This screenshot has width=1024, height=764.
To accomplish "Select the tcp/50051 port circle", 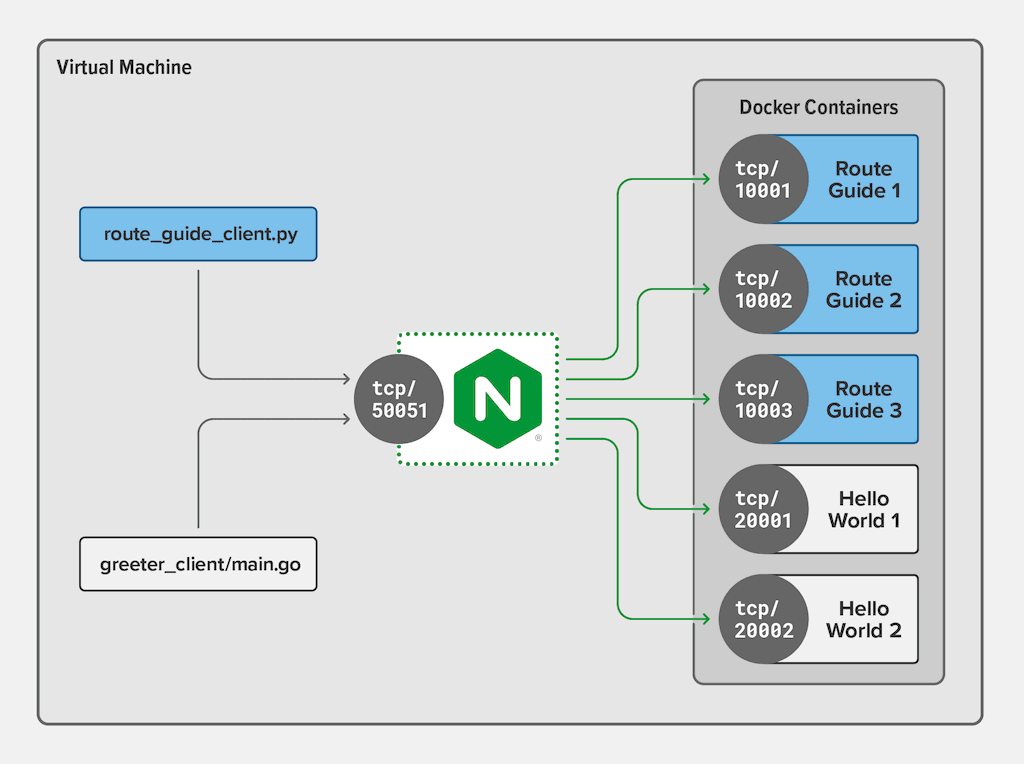I will pos(400,400).
